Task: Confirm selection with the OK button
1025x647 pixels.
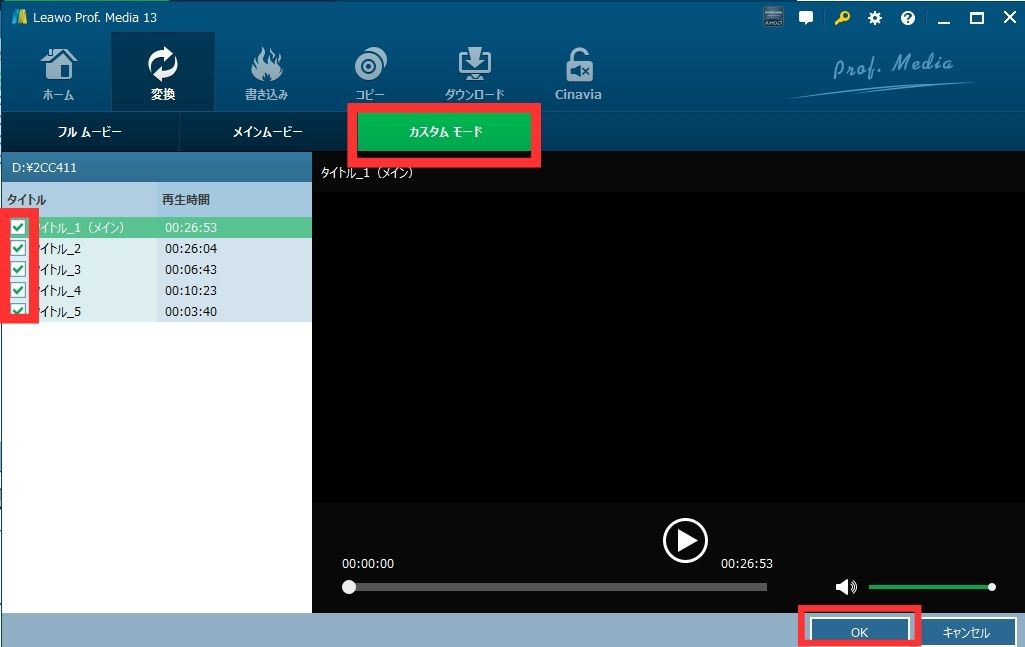Action: click(x=859, y=632)
